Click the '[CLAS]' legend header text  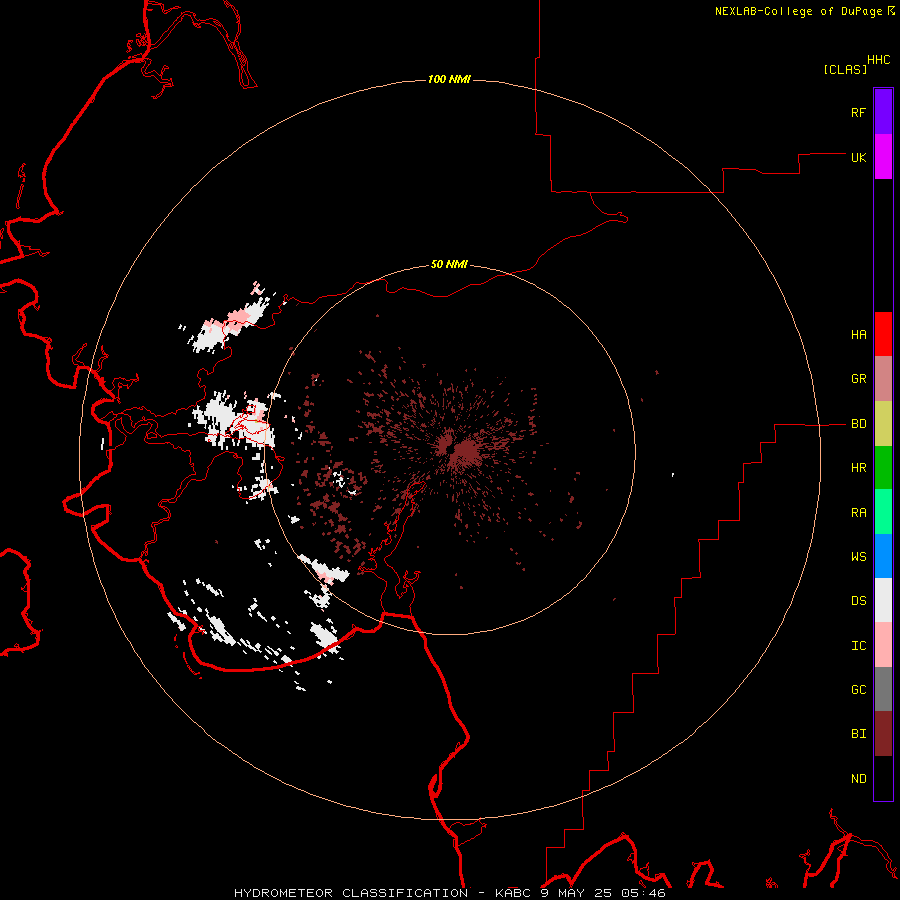pyautogui.click(x=845, y=69)
